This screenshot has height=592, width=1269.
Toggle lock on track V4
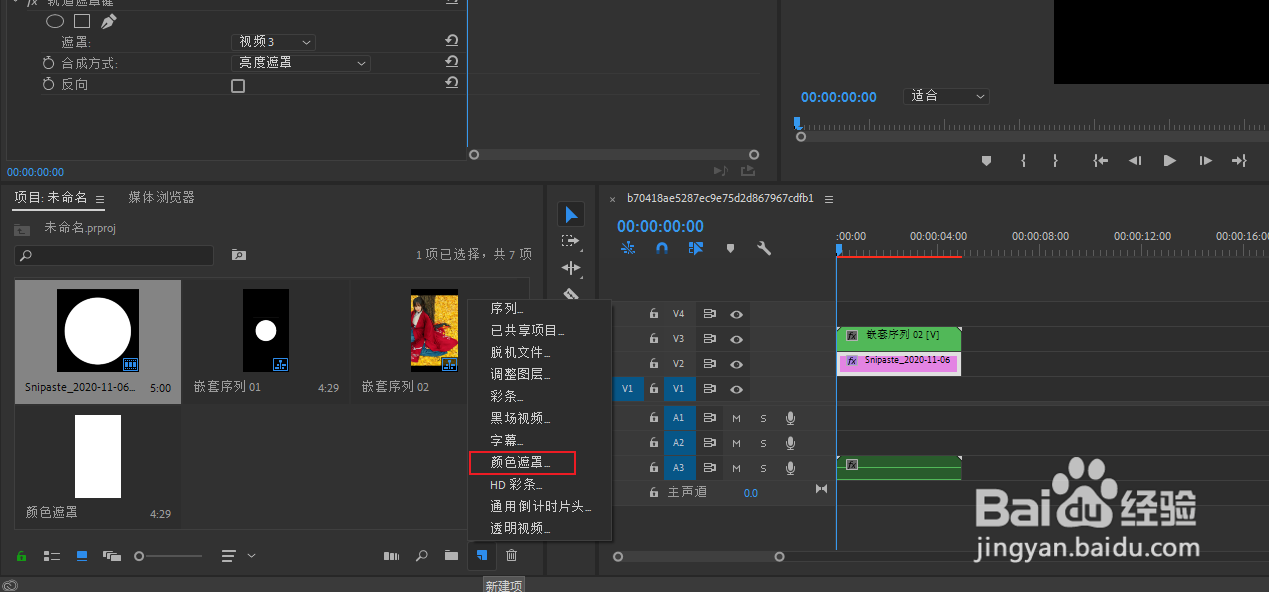pos(653,314)
